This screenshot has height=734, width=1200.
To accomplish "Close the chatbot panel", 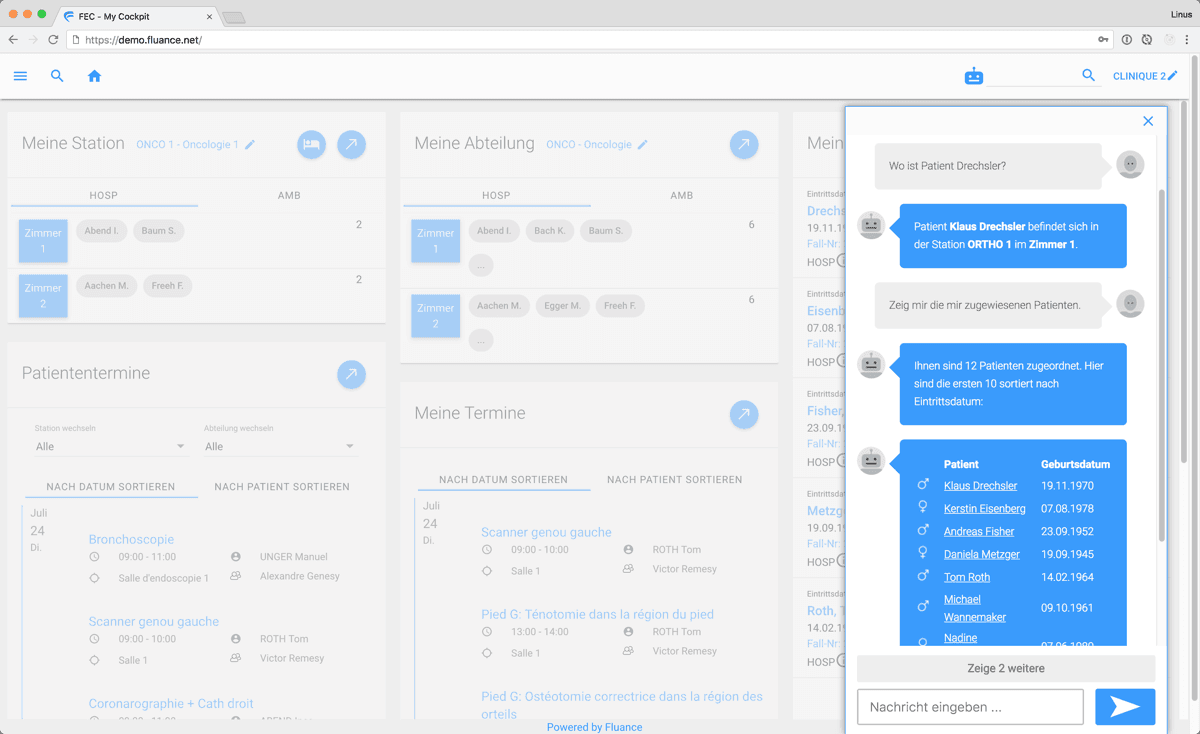I will click(x=1148, y=121).
